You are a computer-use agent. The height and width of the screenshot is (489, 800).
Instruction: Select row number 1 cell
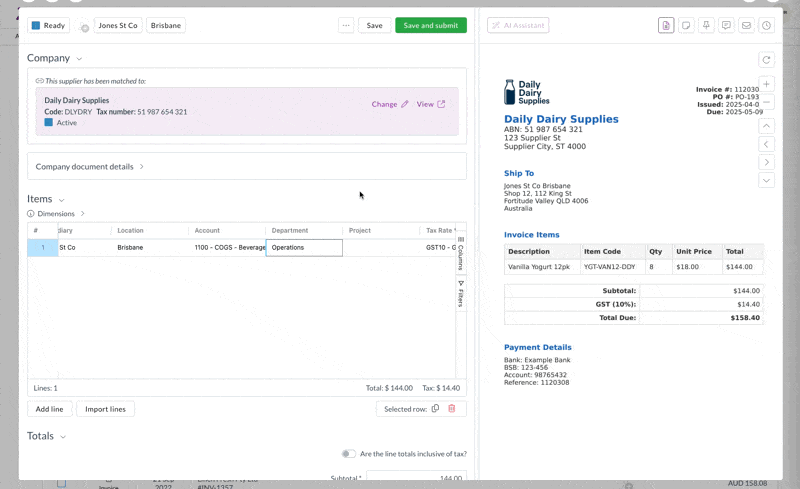(43, 248)
